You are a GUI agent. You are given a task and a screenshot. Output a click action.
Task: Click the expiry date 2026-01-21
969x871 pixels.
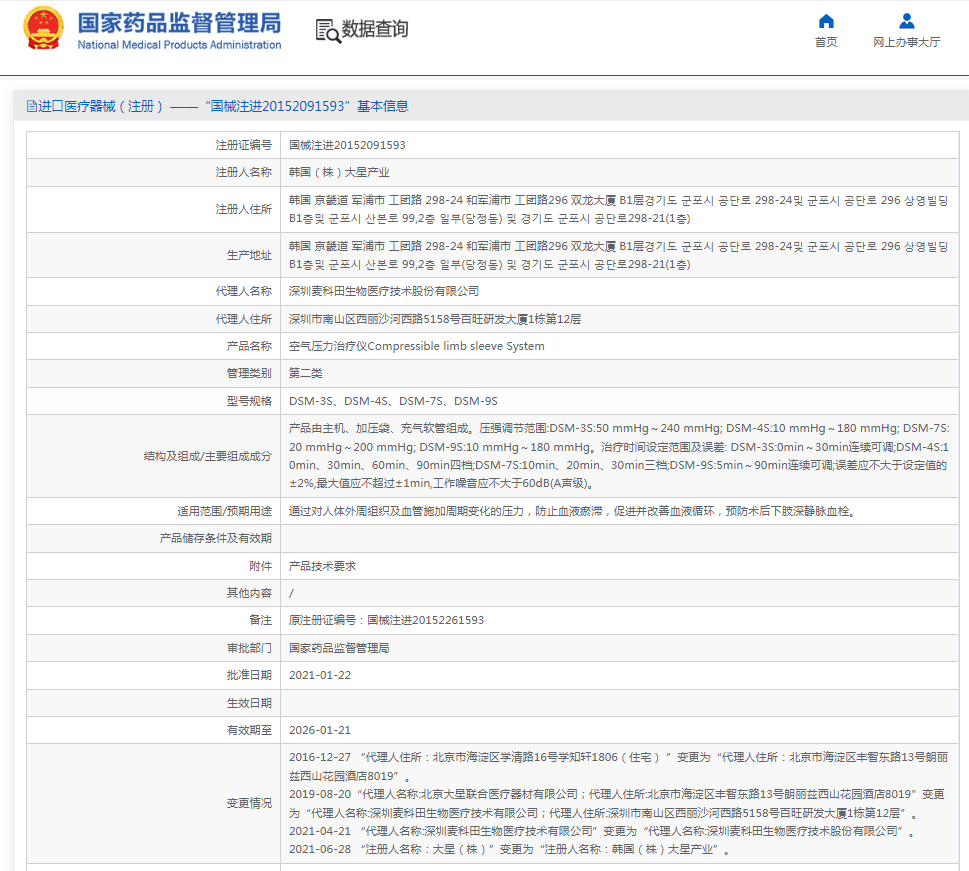[x=320, y=730]
